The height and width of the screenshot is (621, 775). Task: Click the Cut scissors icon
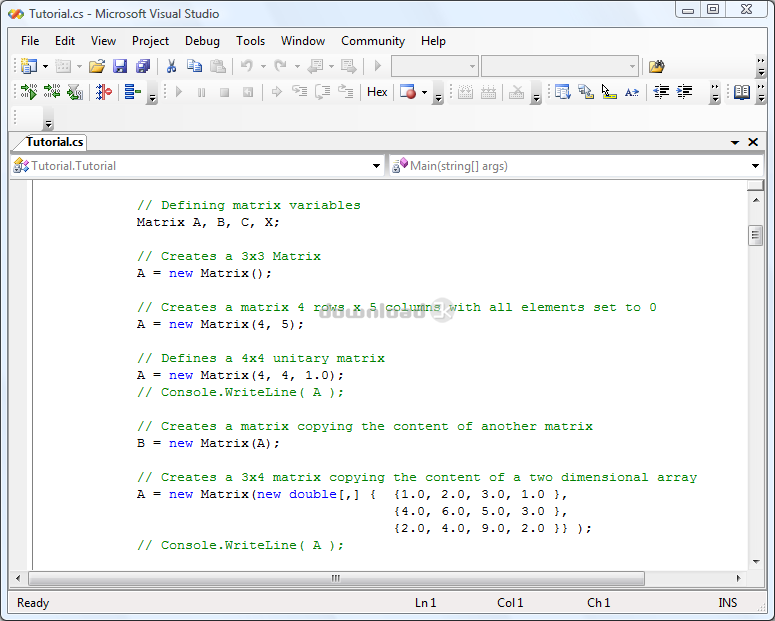tap(171, 66)
